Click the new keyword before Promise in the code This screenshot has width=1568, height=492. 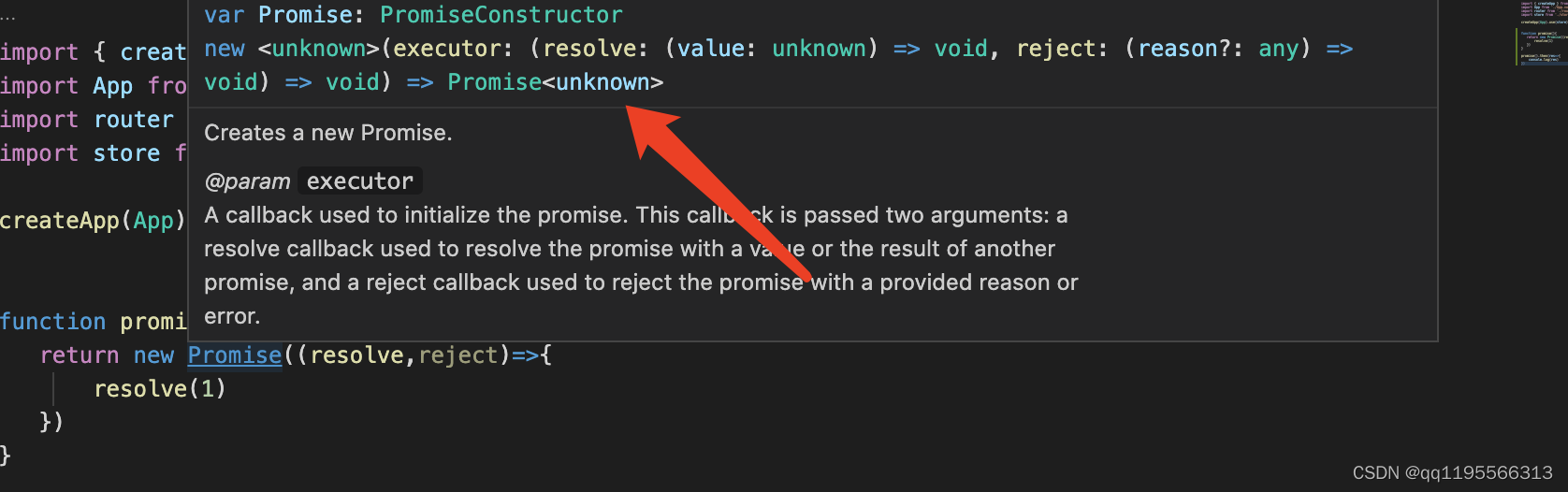click(x=153, y=355)
